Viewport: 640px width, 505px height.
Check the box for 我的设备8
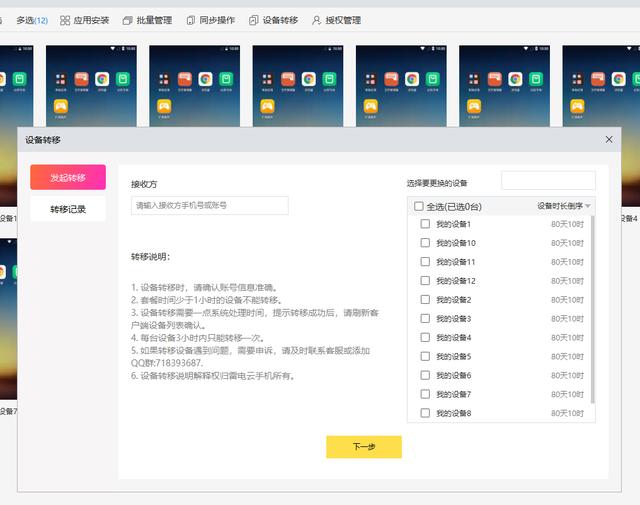click(x=425, y=413)
